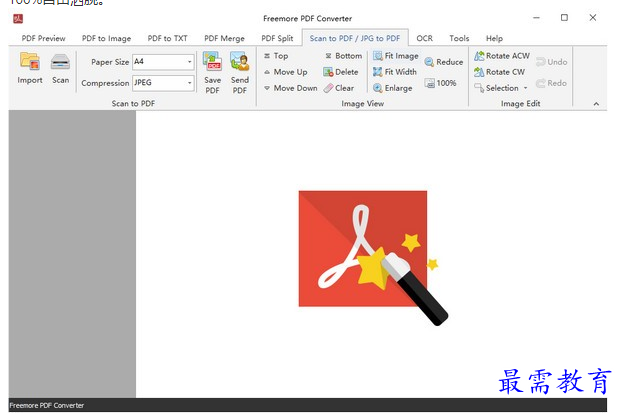
Task: Click the "Scan to PDF" group label
Action: tap(133, 104)
